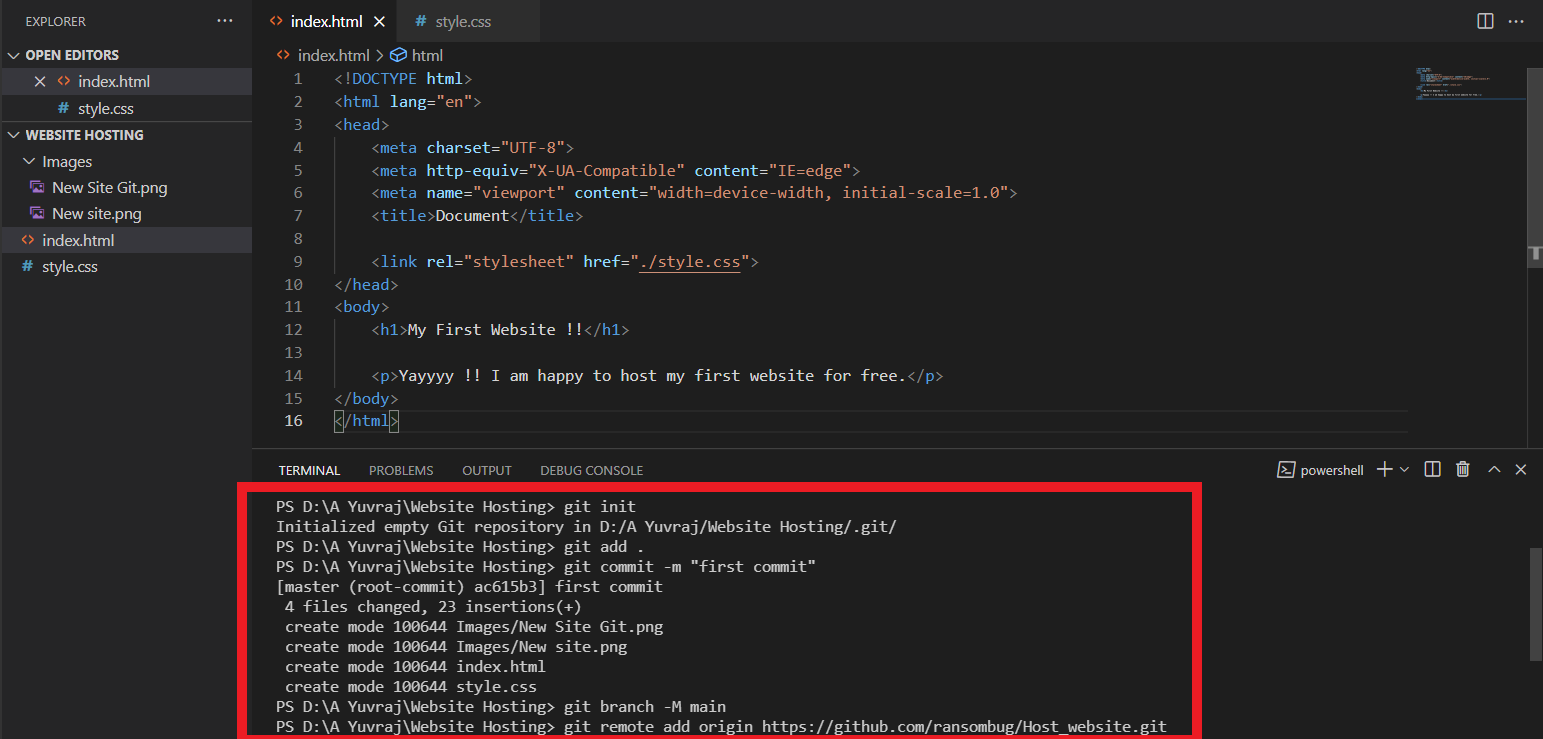Click the New Terminal plus icon

(x=1383, y=469)
